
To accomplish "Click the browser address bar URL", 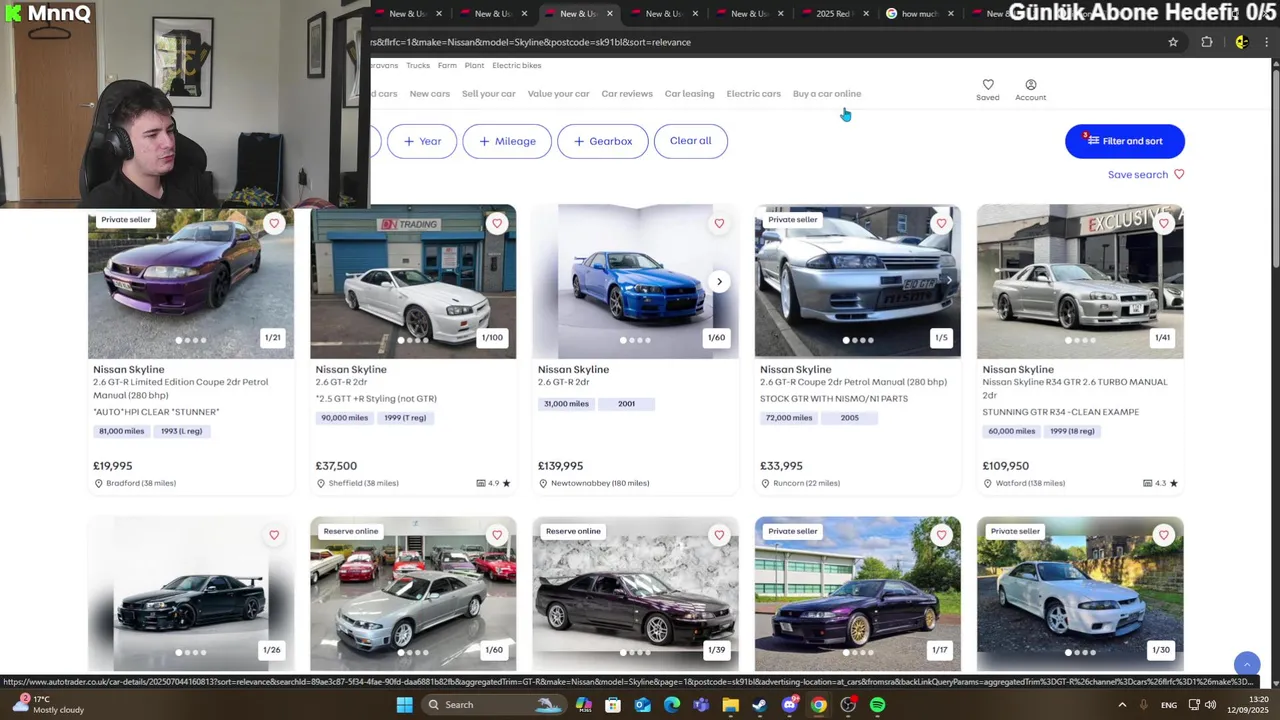I will coord(531,42).
